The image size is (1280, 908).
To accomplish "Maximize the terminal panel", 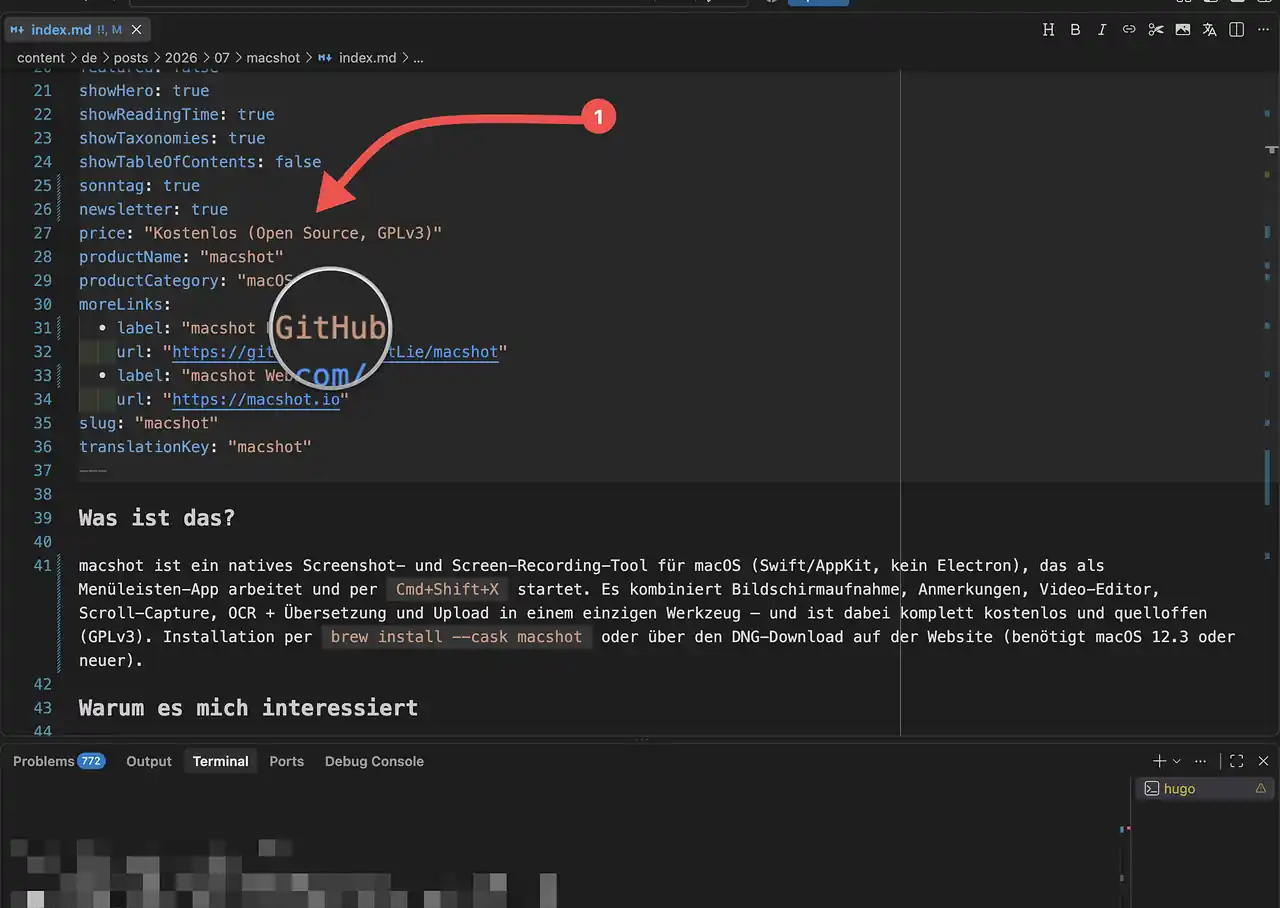I will (x=1237, y=761).
